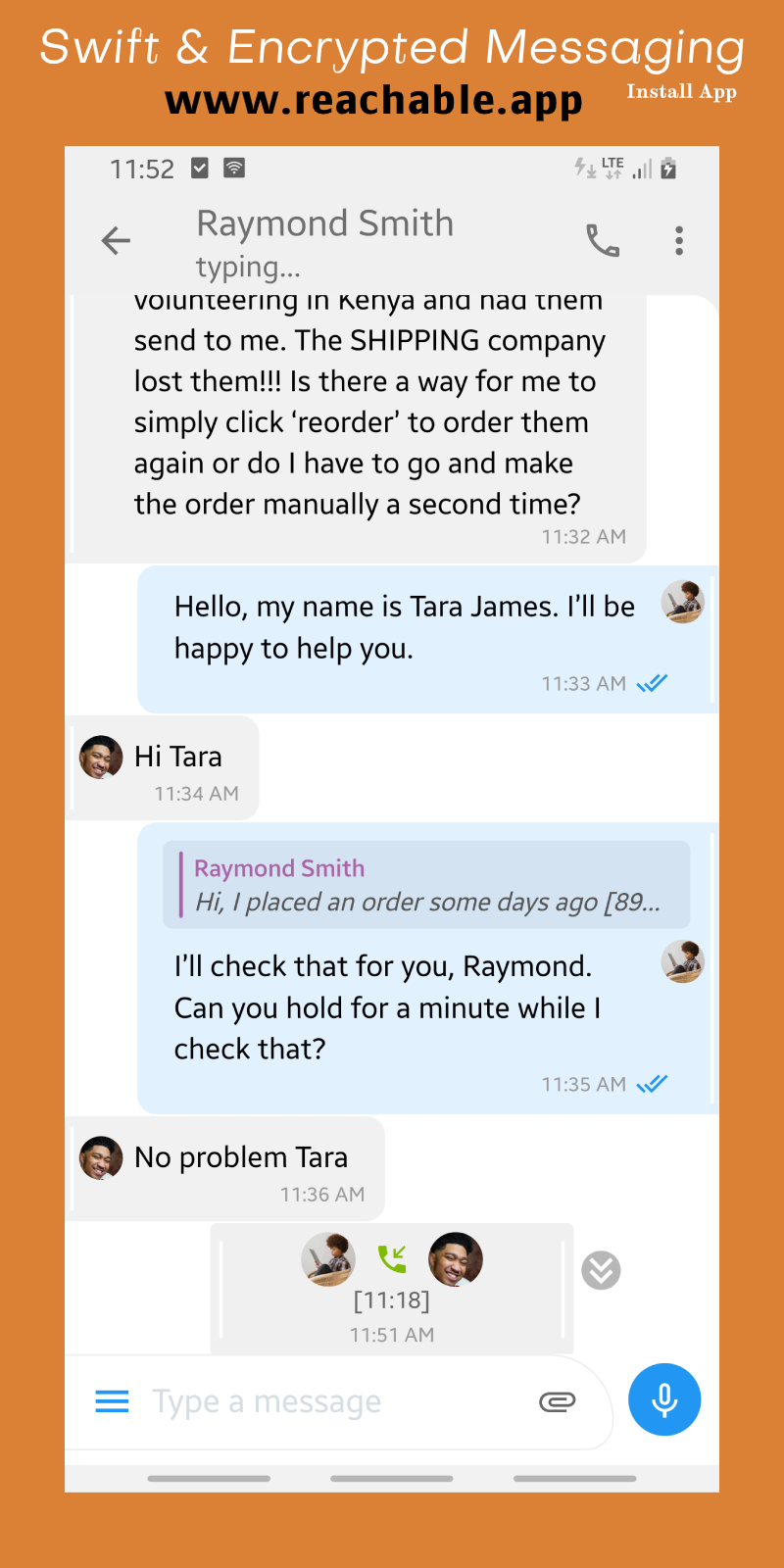Open the hamburger menu beside message input
The width and height of the screenshot is (784, 1568).
point(112,1401)
